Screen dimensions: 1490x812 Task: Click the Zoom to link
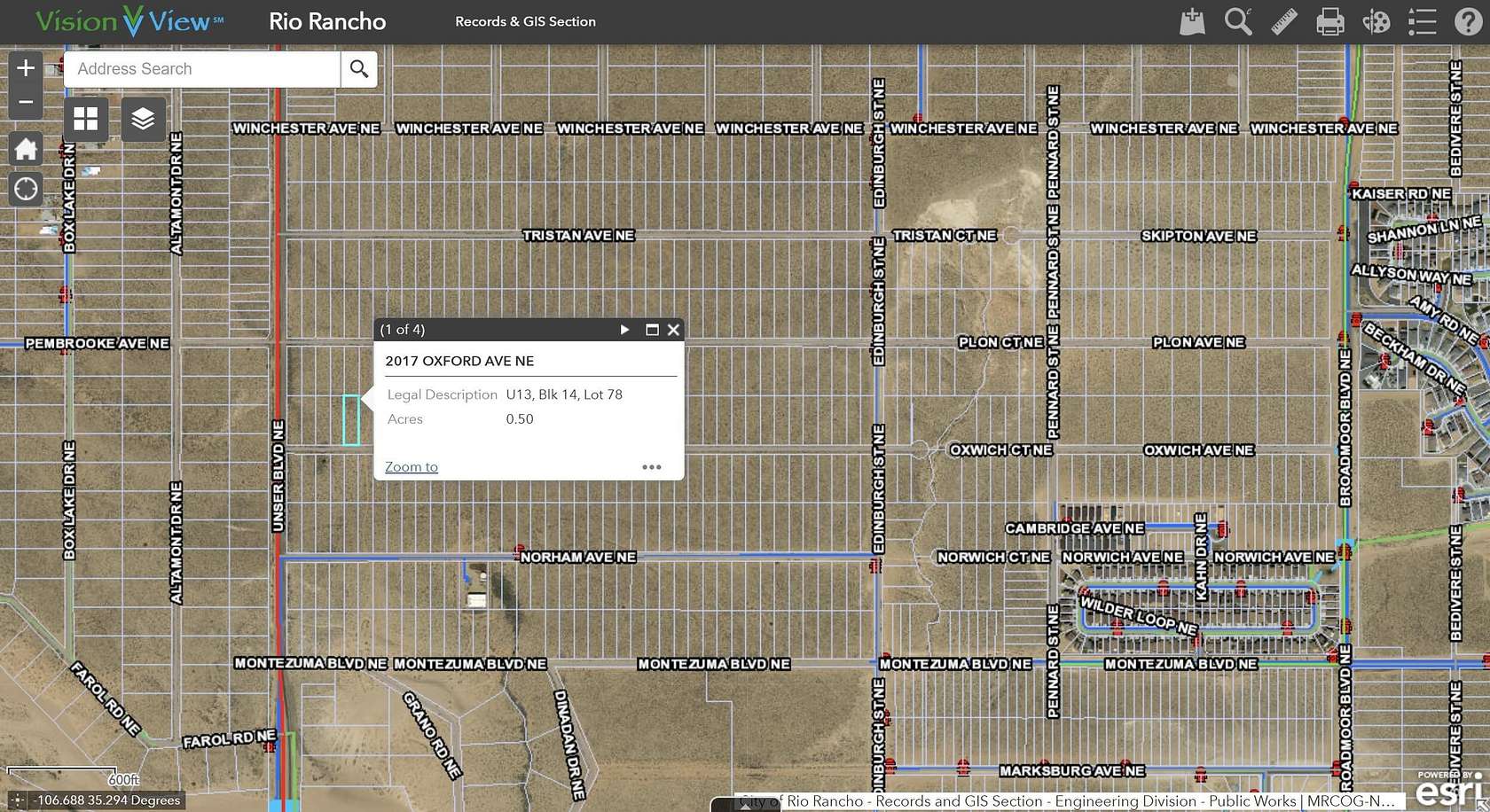(411, 466)
